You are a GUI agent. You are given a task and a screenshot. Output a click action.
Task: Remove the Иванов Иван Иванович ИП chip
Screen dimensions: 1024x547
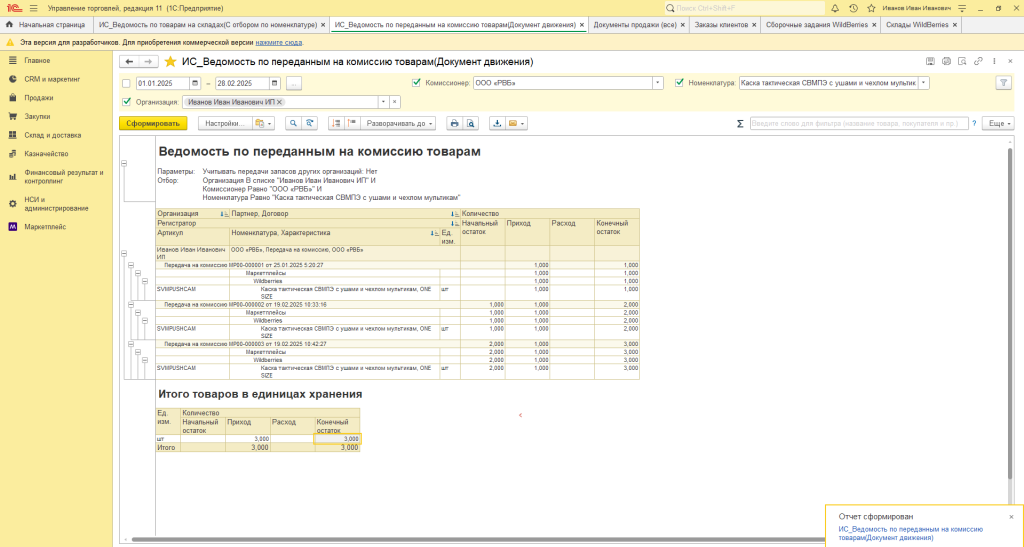(x=280, y=102)
